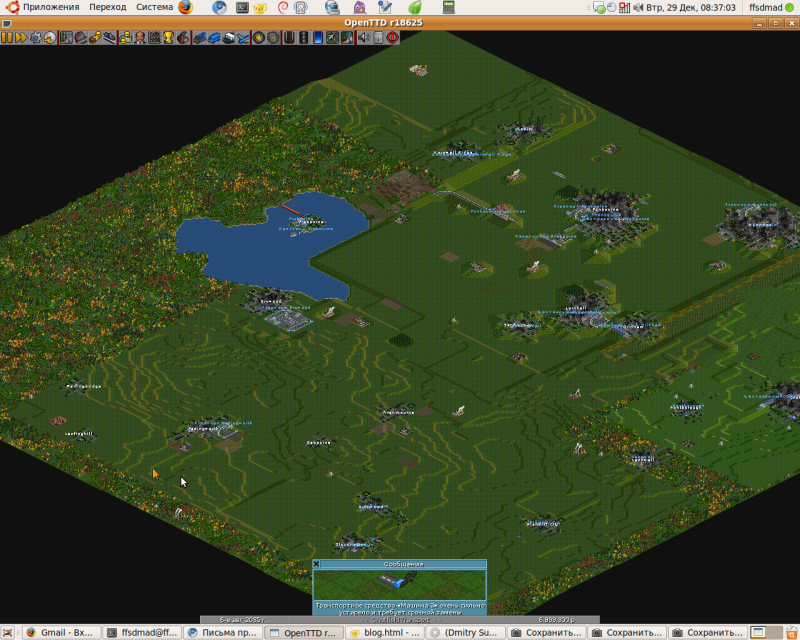Select the build railway tool
This screenshot has width=800, height=640.
pyautogui.click(x=289, y=38)
